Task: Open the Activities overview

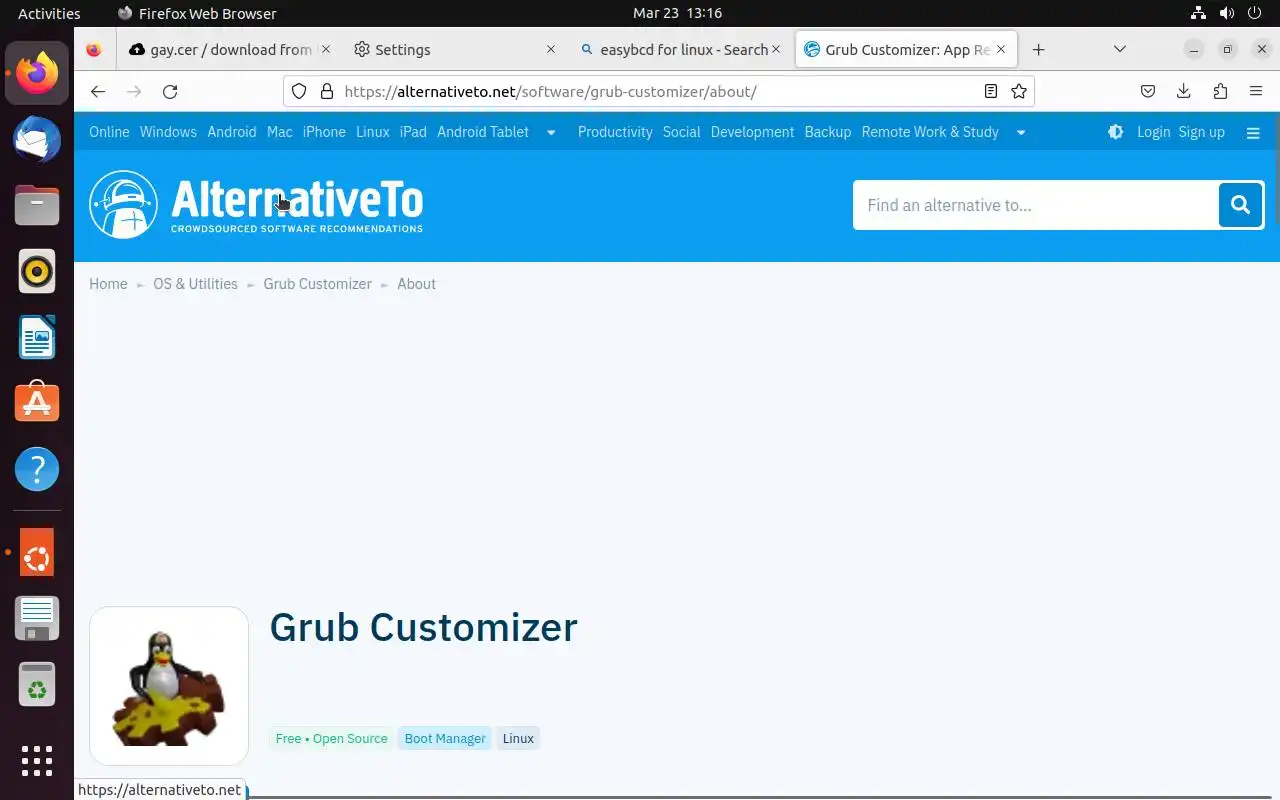Action: point(49,13)
